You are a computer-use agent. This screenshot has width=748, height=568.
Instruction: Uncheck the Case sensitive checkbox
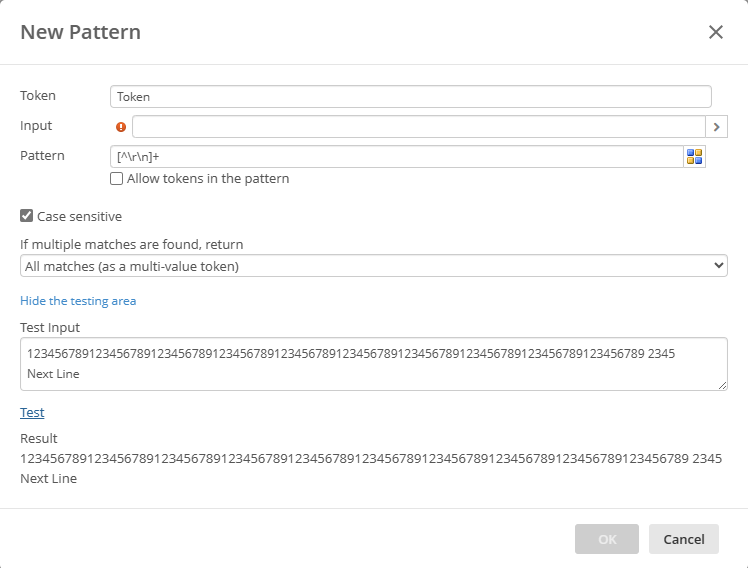pyautogui.click(x=27, y=216)
